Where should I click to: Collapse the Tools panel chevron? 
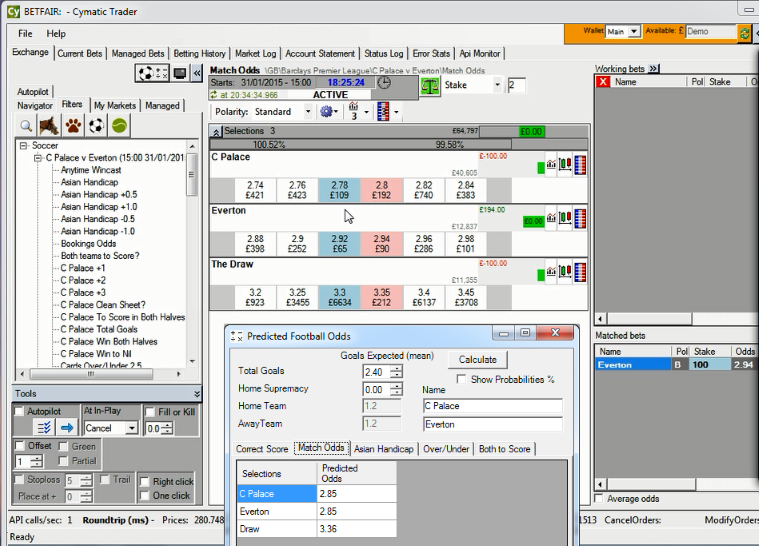pos(197,394)
